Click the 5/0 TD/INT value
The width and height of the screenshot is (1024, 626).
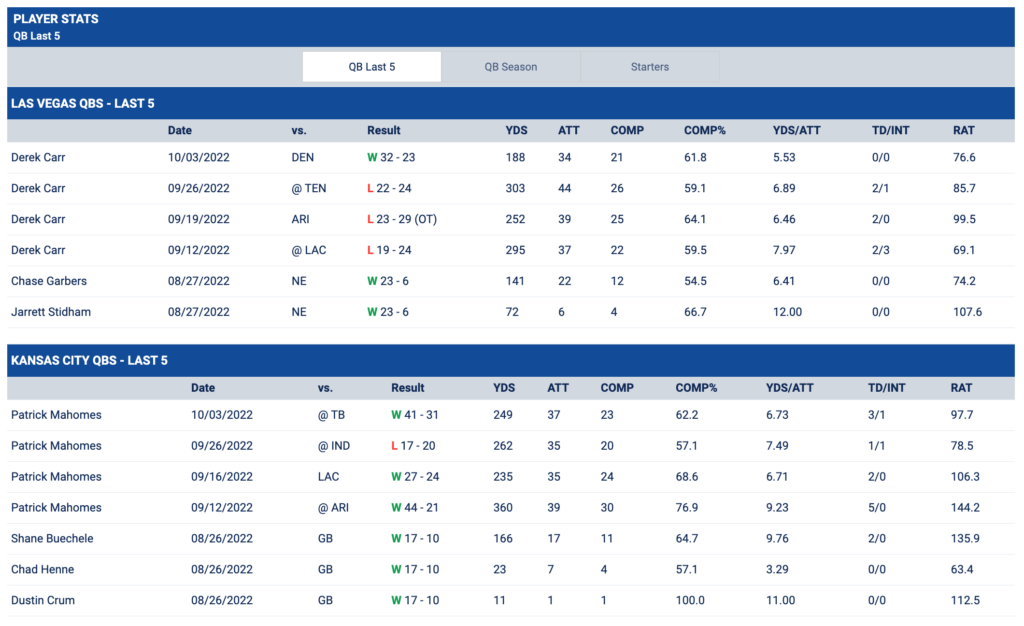876,508
